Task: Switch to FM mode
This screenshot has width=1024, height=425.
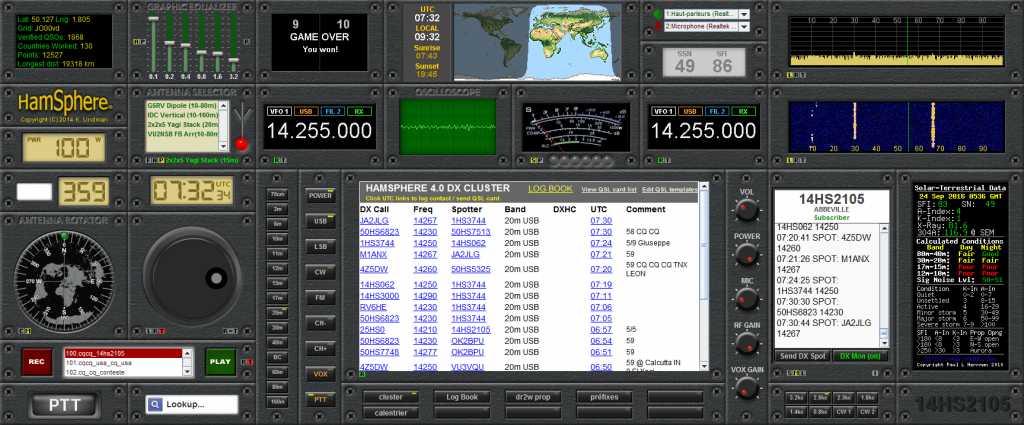Action: [x=321, y=298]
